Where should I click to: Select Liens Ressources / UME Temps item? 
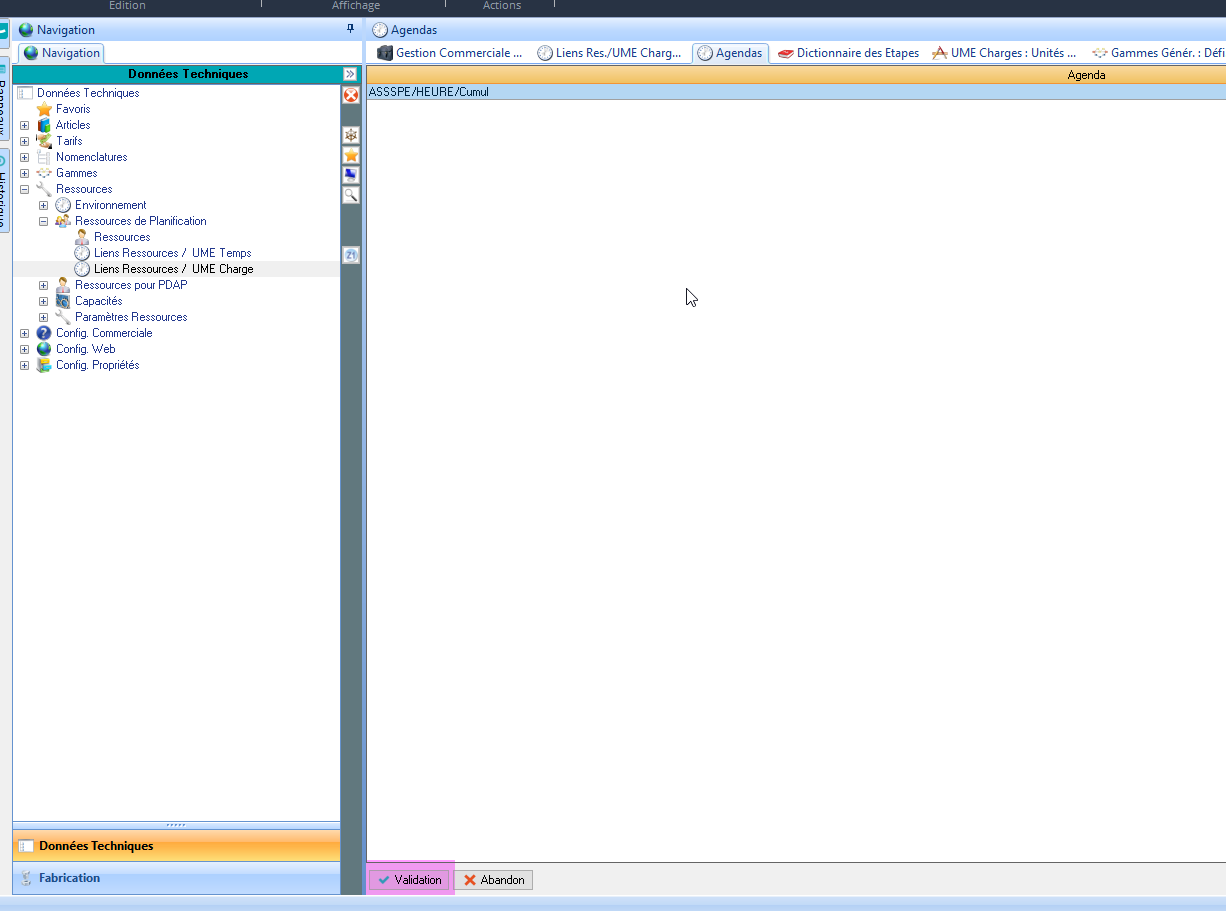[x=172, y=253]
